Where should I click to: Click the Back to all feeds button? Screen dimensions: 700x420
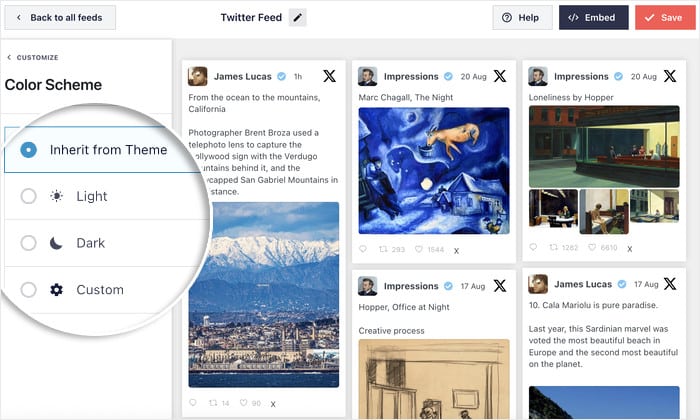(x=59, y=18)
